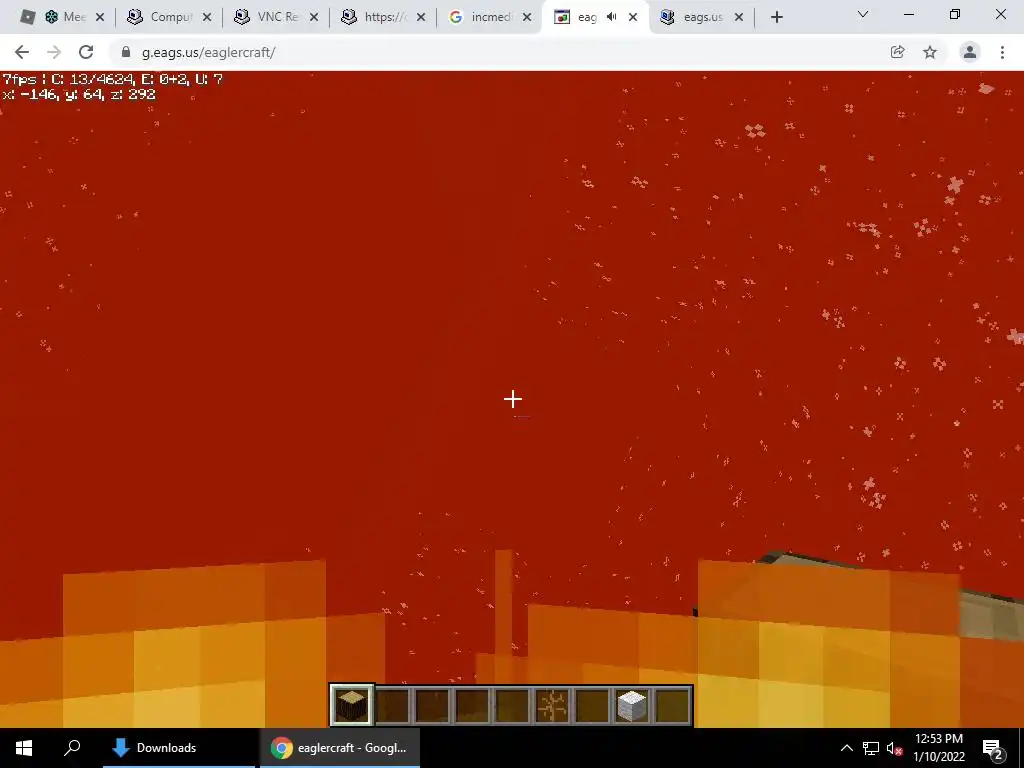Reload the eaglercraft page
The width and height of the screenshot is (1024, 768).
(86, 52)
